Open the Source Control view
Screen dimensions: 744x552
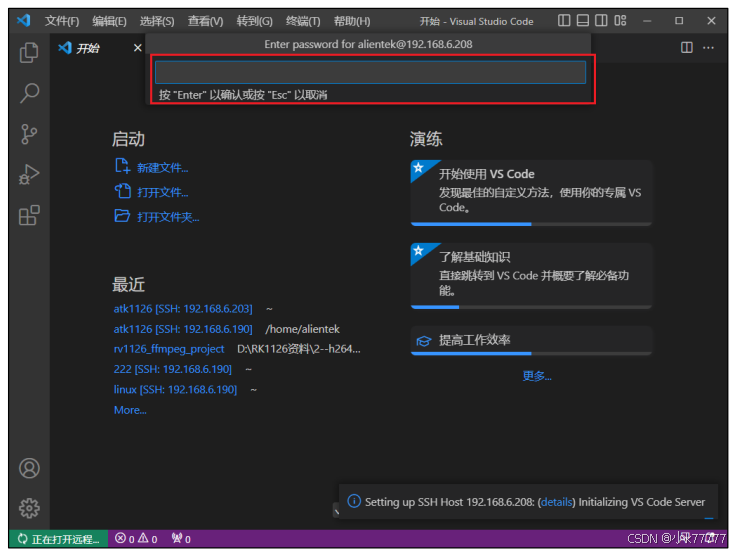29,134
